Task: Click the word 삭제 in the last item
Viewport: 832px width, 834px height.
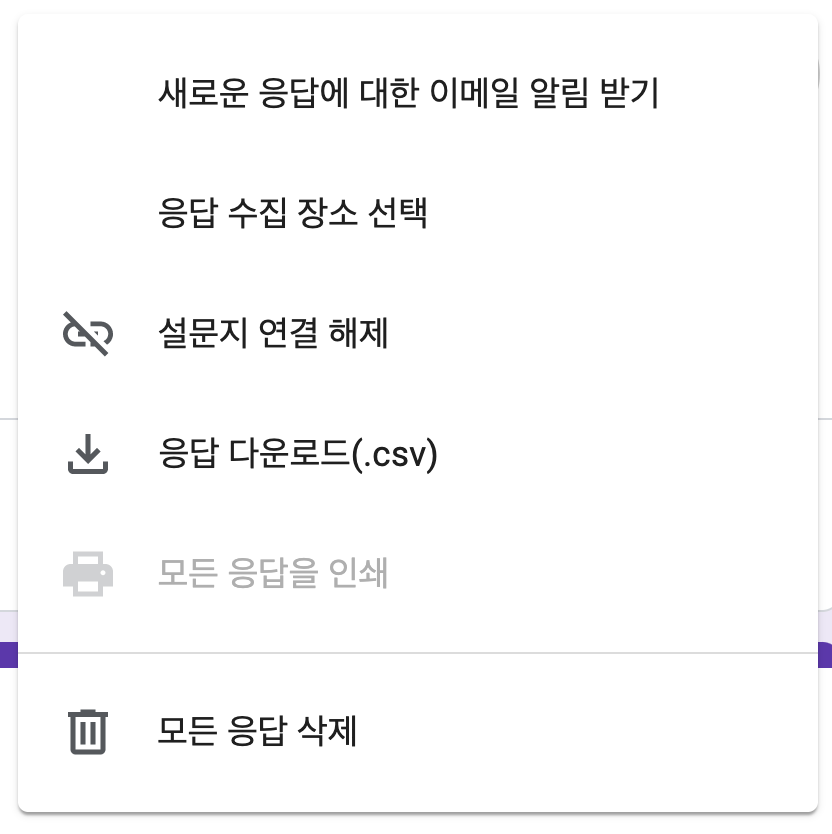Action: tap(327, 731)
